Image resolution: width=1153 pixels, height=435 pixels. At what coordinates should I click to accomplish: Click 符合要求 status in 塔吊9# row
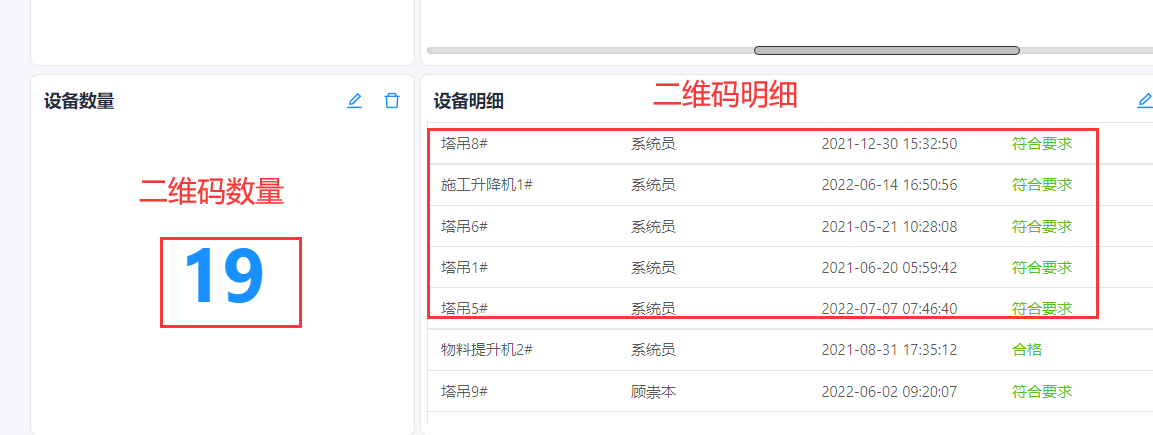click(1041, 392)
